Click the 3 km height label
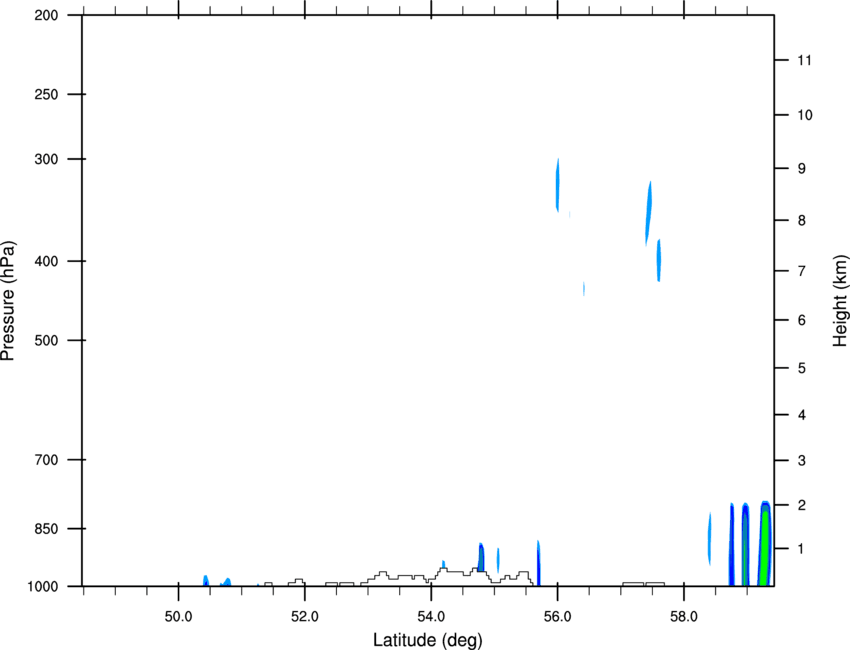 coord(802,461)
